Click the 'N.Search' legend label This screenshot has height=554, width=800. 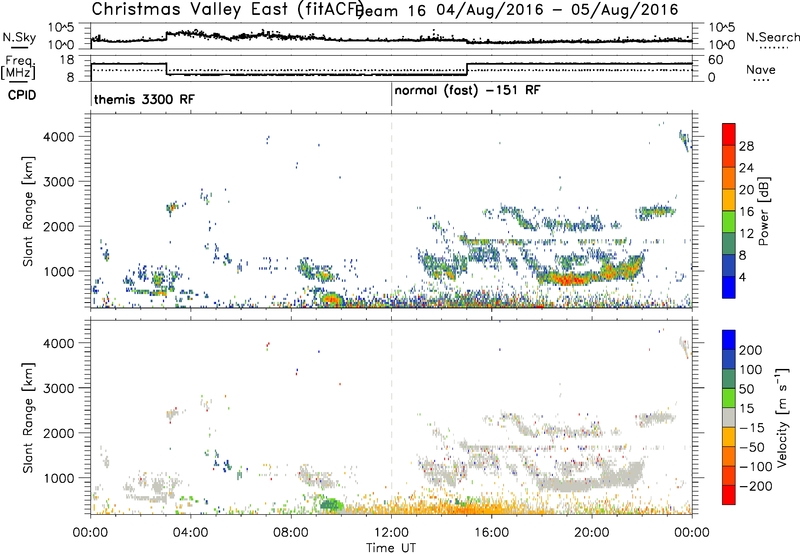tap(772, 37)
